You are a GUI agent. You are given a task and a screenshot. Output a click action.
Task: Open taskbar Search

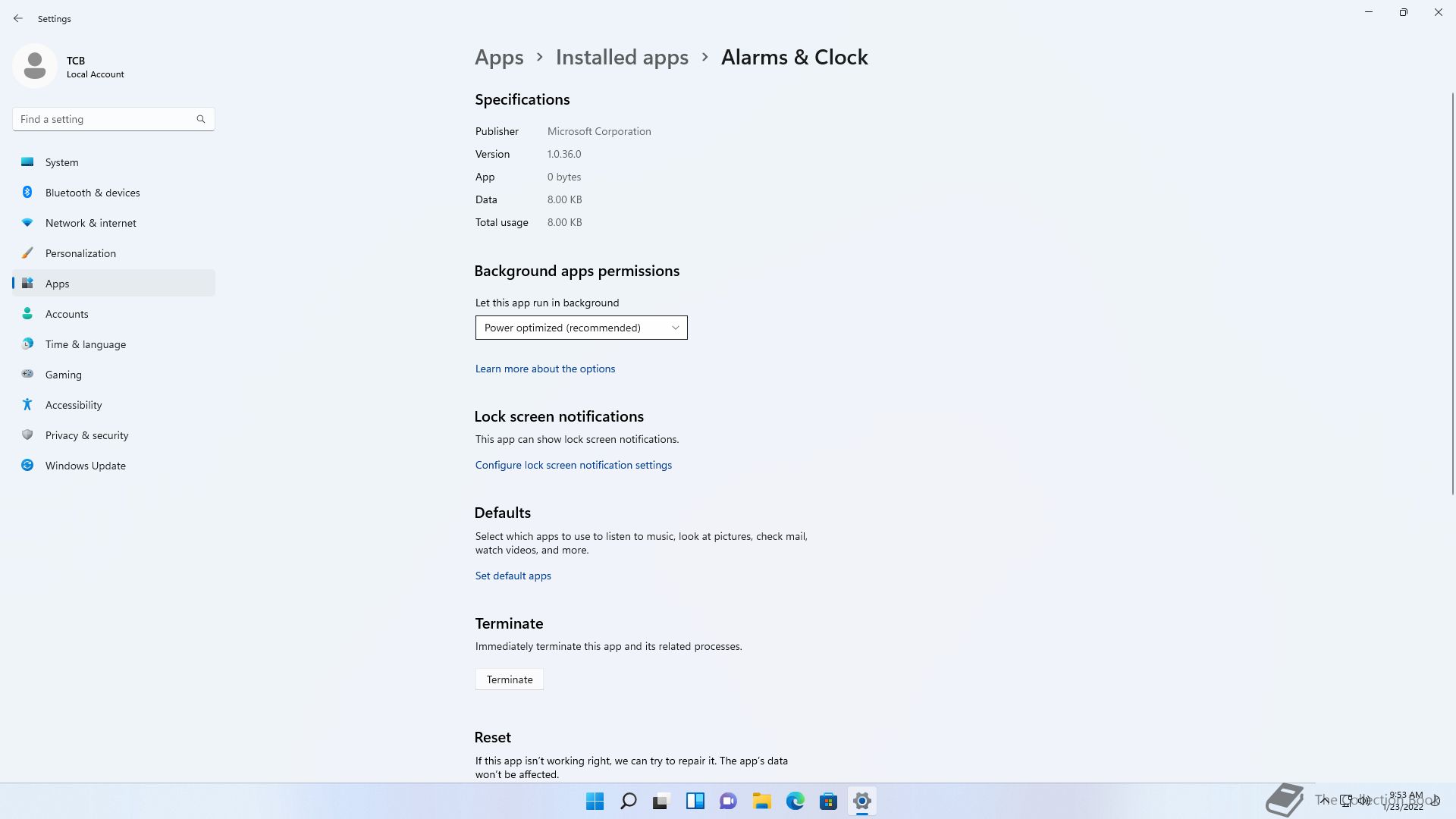coord(628,801)
